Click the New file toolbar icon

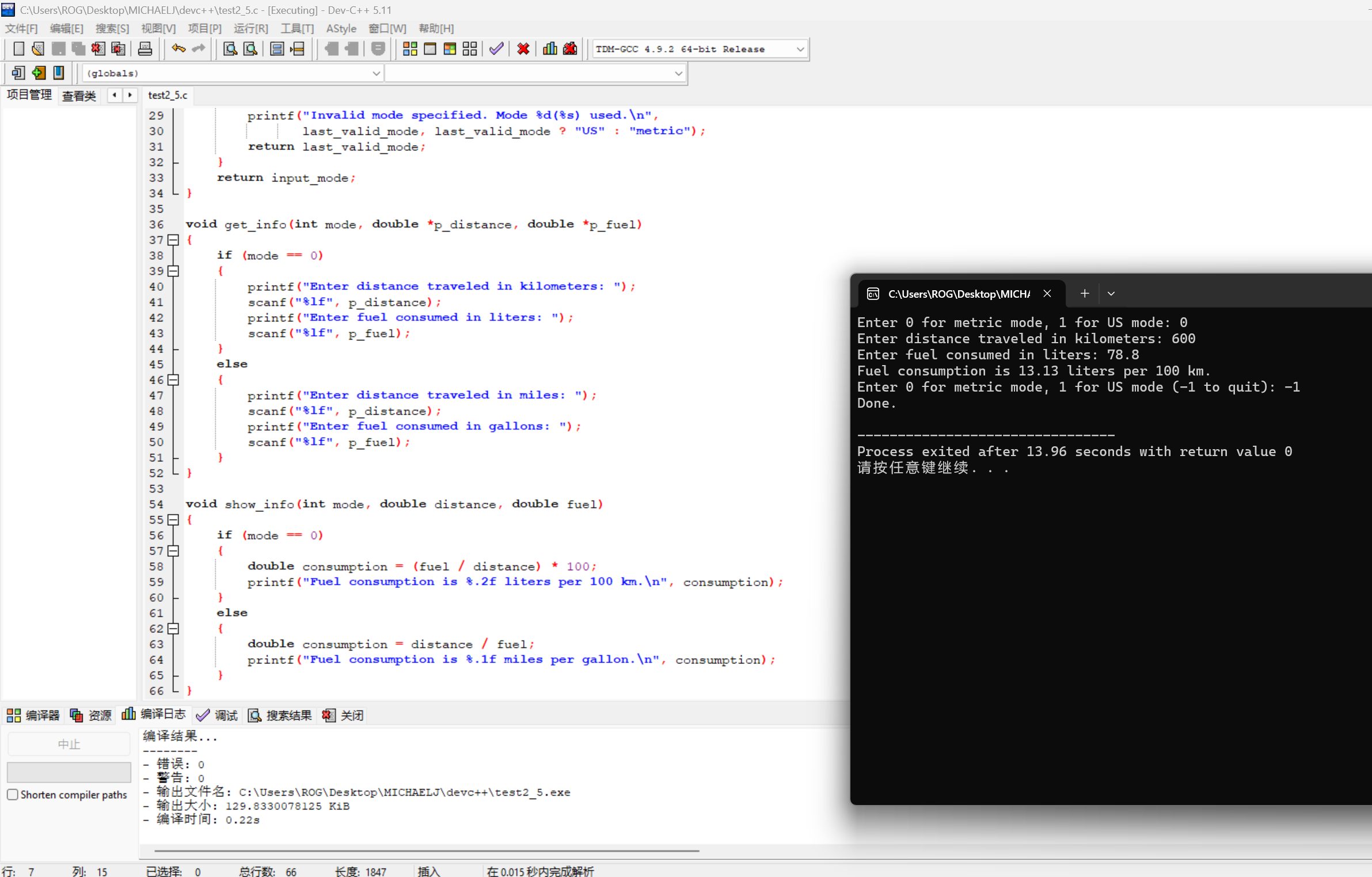pyautogui.click(x=18, y=49)
